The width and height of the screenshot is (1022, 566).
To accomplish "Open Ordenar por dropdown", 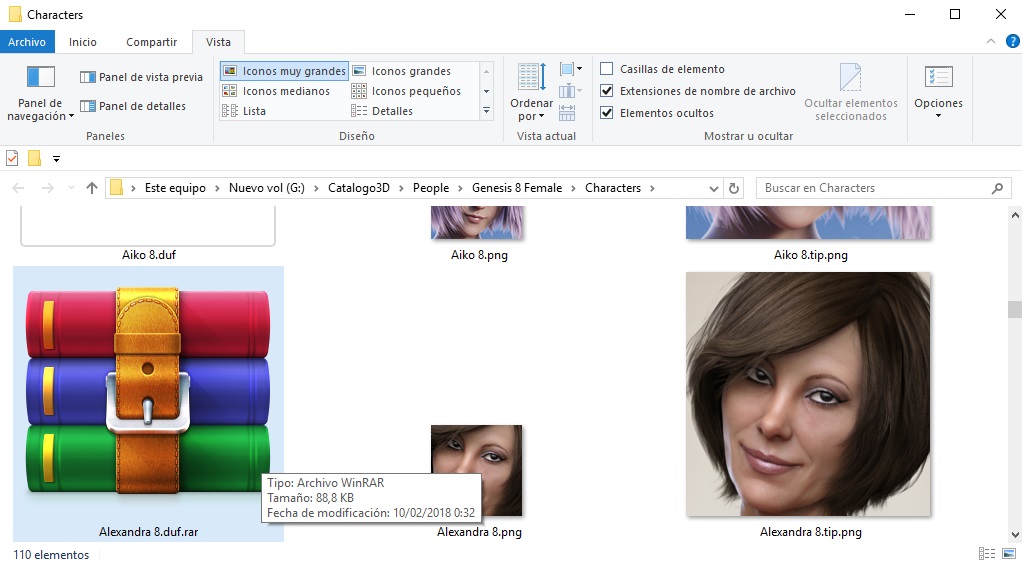I will [x=532, y=94].
